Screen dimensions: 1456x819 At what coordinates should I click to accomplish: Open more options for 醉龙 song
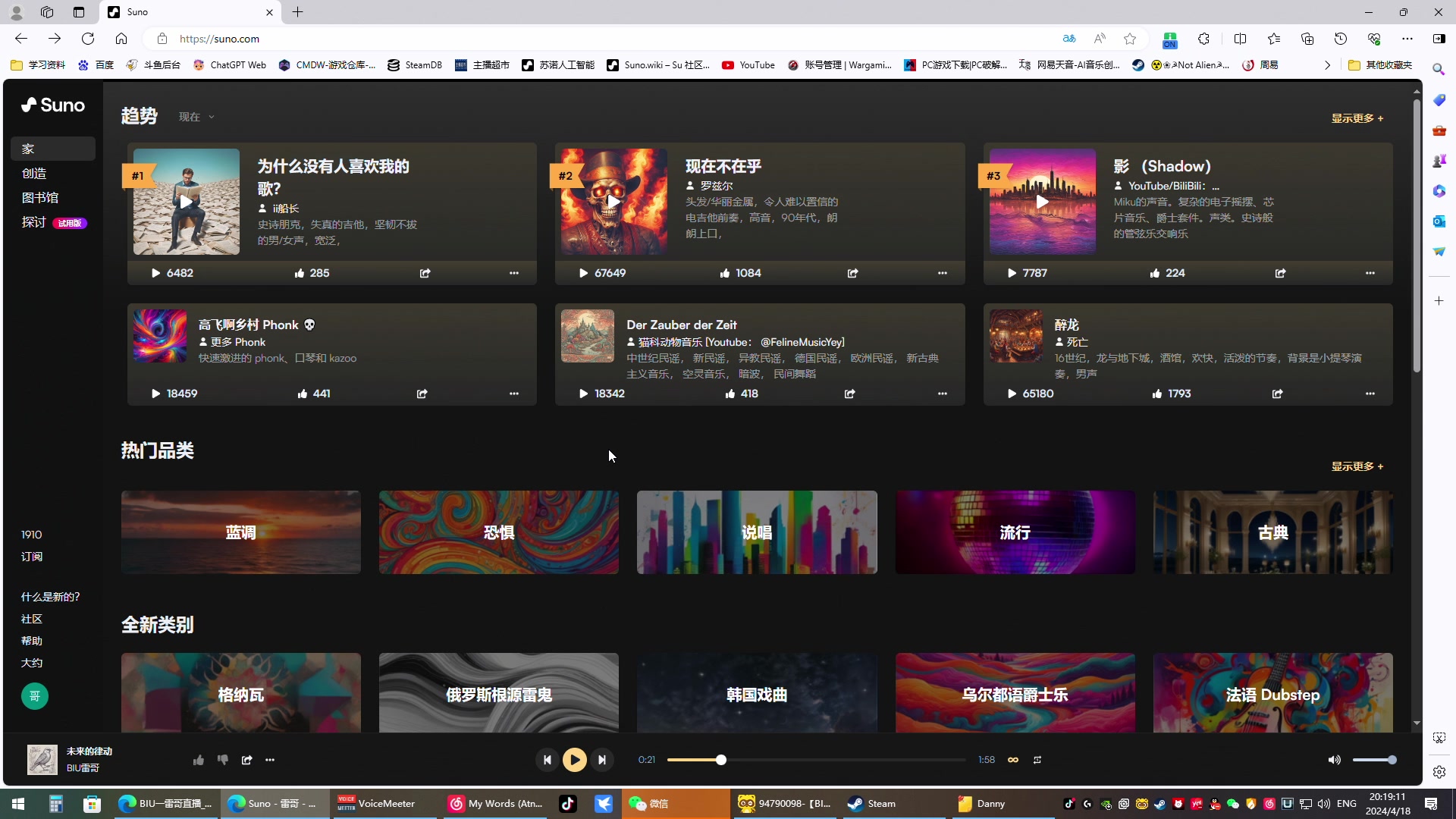point(1370,394)
